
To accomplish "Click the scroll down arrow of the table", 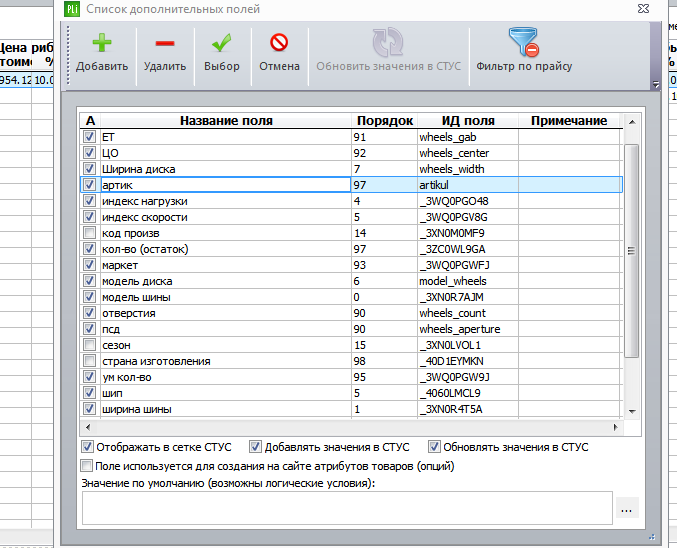I will pyautogui.click(x=632, y=412).
